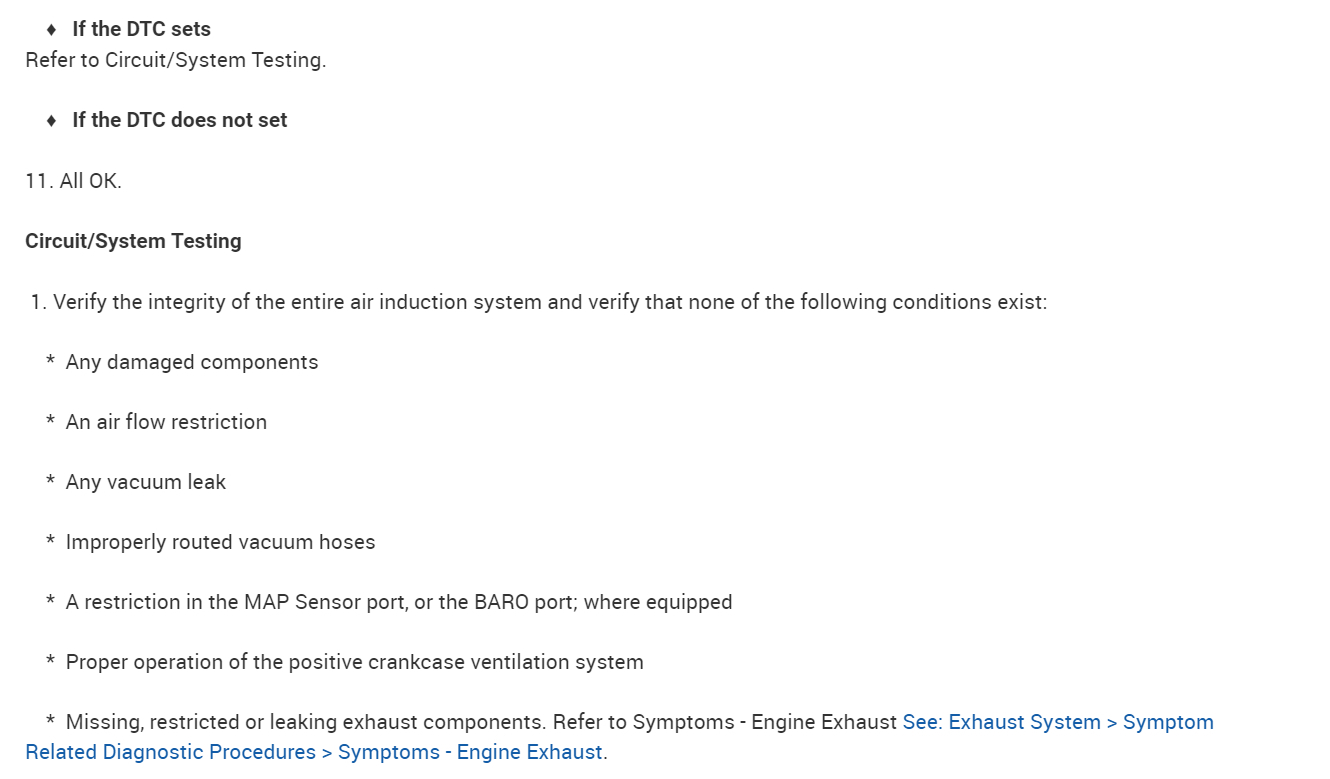
Task: Click the 'If the DTC does not set' text
Action: [179, 120]
